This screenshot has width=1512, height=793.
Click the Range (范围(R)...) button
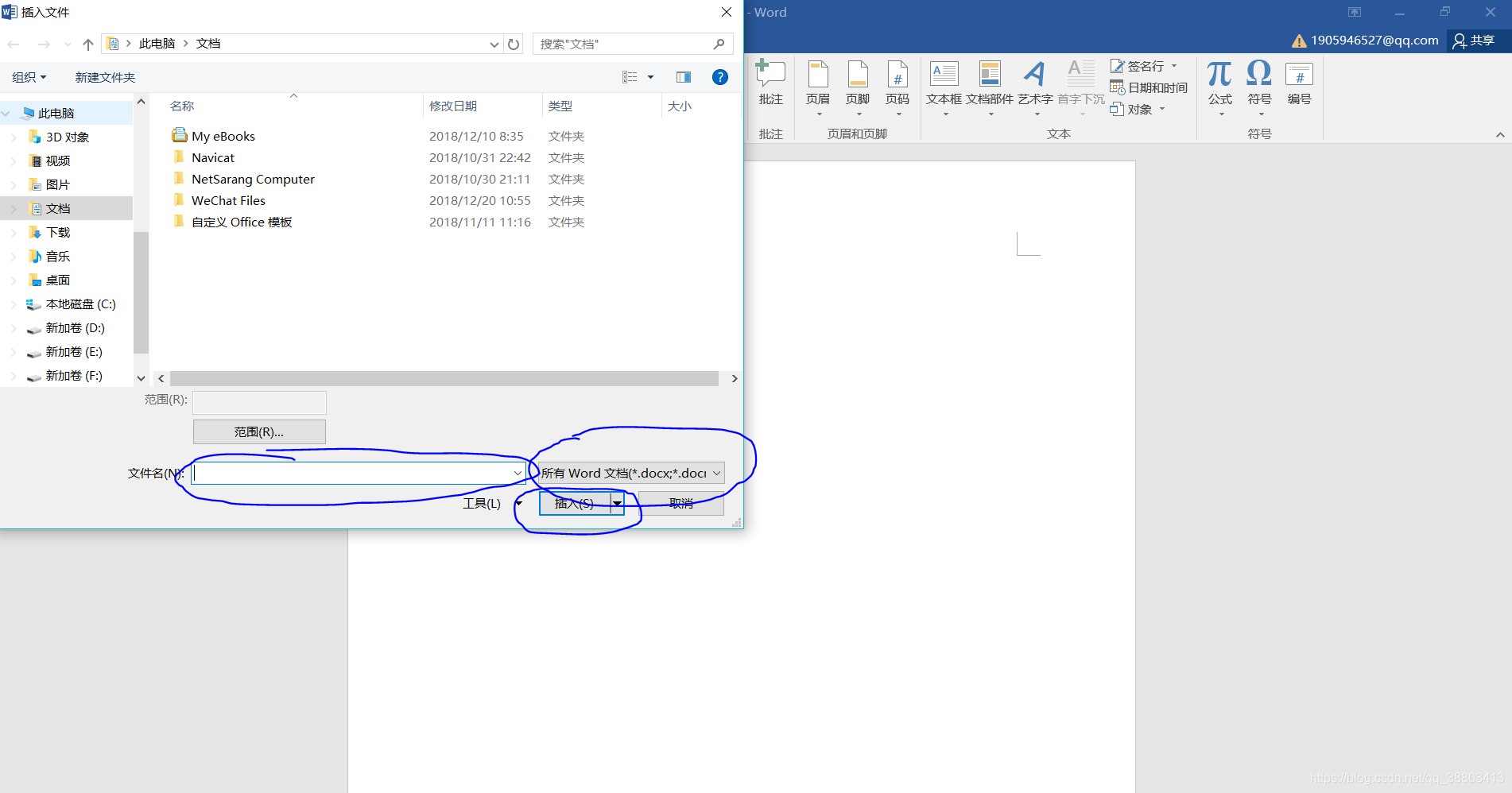tap(259, 432)
